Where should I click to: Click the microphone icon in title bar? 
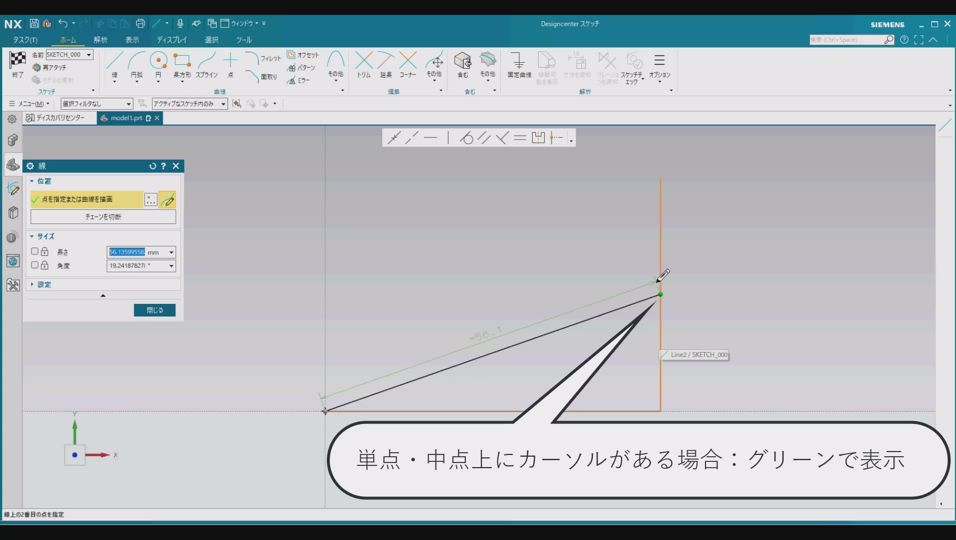180,23
